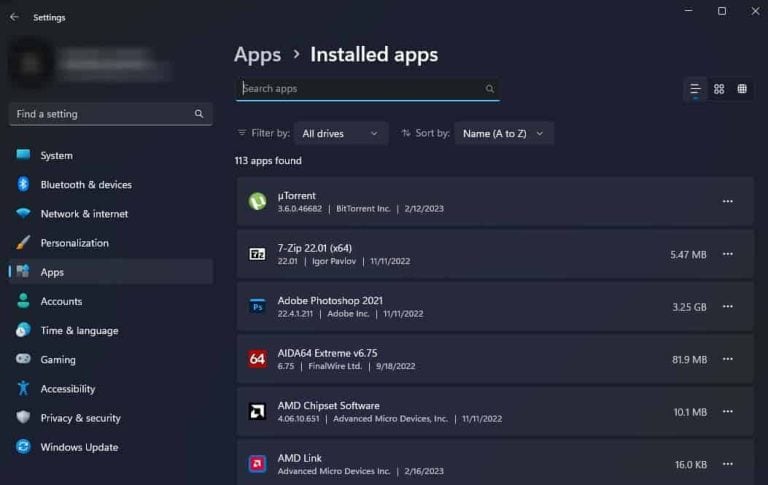Click the AIDA64 Extreme icon
This screenshot has width=768, height=485.
click(257, 359)
